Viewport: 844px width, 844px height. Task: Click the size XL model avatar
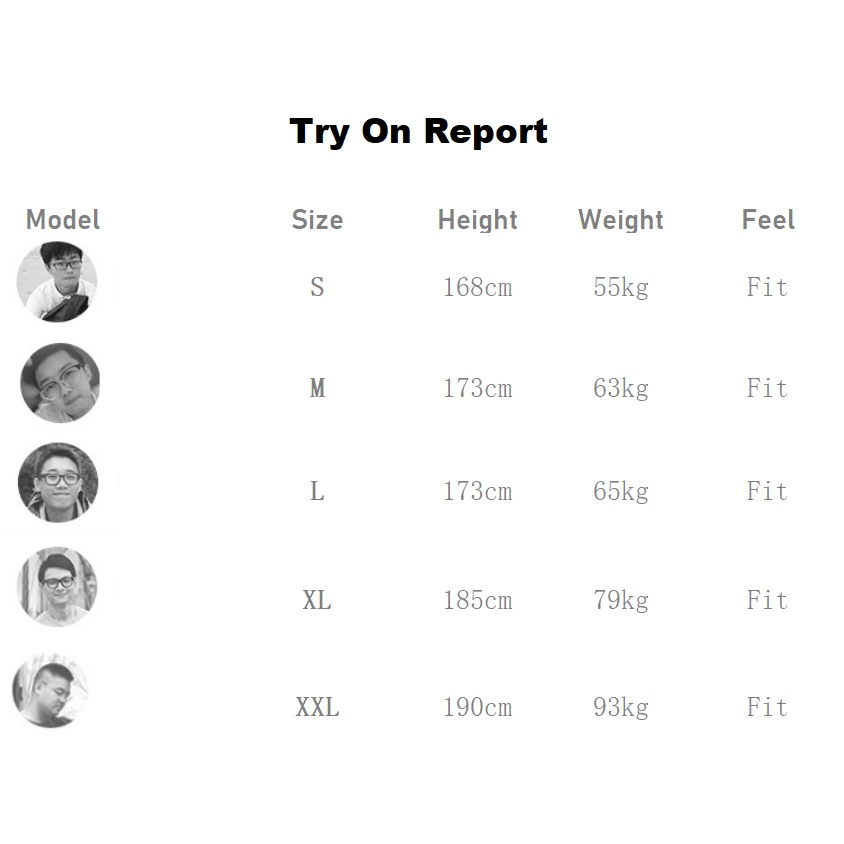(57, 586)
